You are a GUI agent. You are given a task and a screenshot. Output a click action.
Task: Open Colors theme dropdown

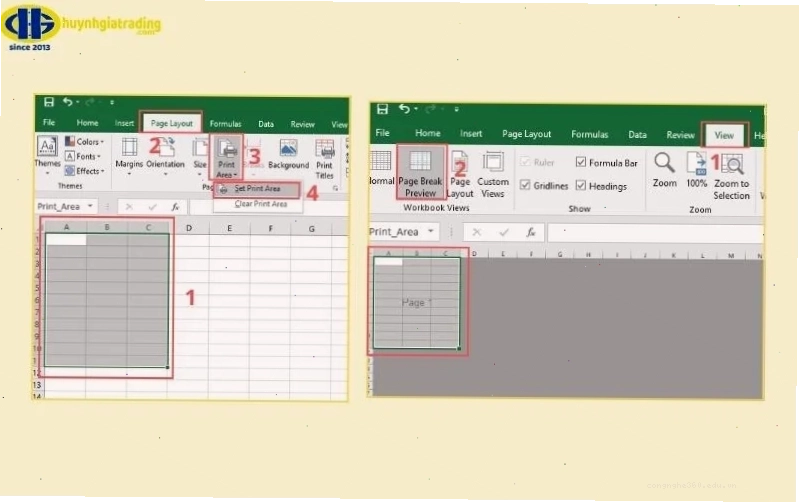coord(85,142)
